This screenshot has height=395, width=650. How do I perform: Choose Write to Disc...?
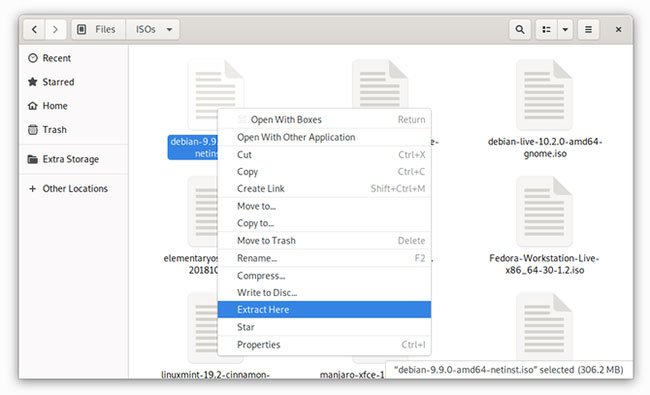324,293
